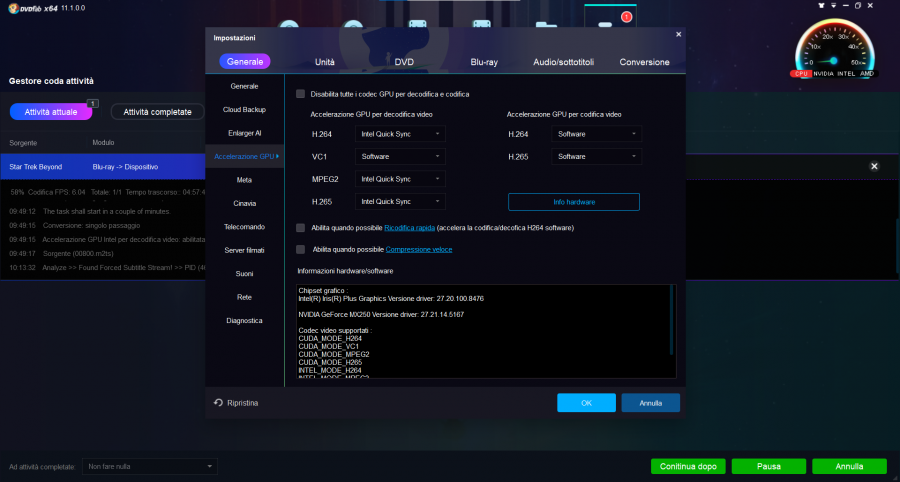Image resolution: width=900 pixels, height=482 pixels.
Task: Open the Attività attuale tab
Action: click(51, 112)
